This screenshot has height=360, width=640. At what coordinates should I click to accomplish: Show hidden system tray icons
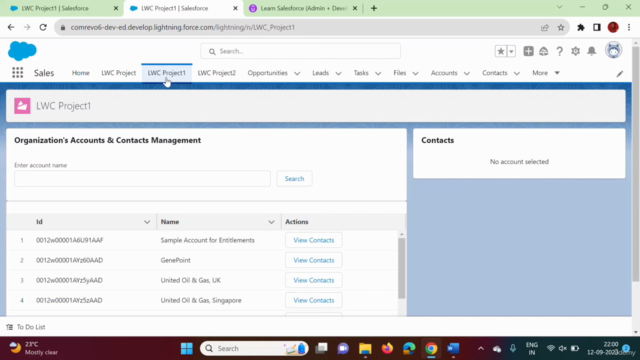tap(481, 348)
